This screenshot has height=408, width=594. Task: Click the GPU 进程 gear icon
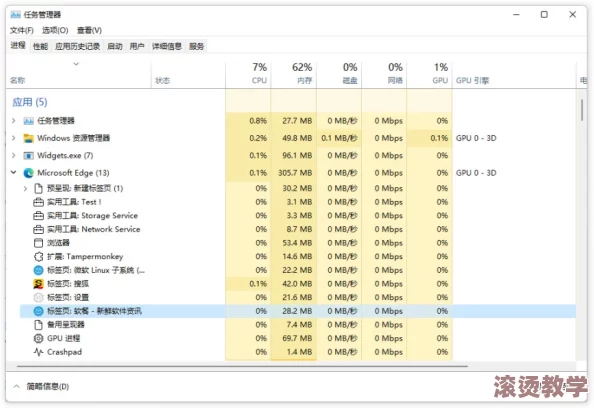[x=38, y=338]
